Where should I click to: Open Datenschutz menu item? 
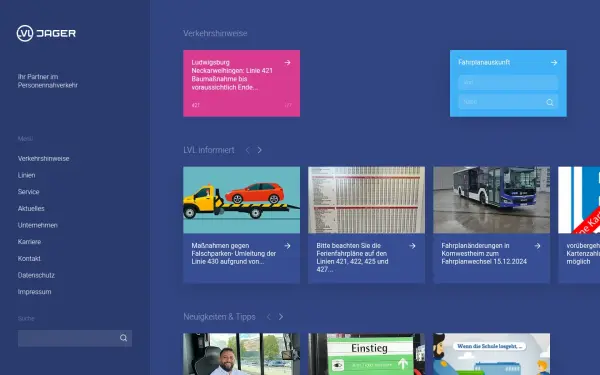coord(36,275)
